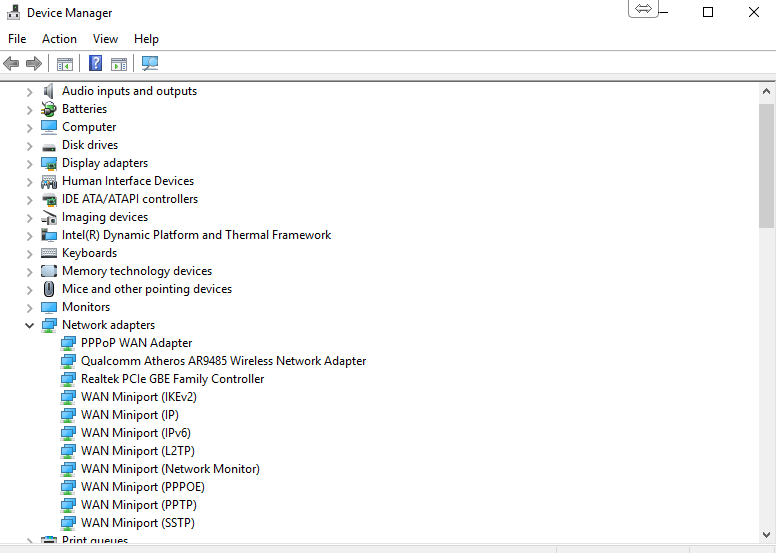Expand the Keyboards node
Screen dimensions: 776x553
pos(29,254)
